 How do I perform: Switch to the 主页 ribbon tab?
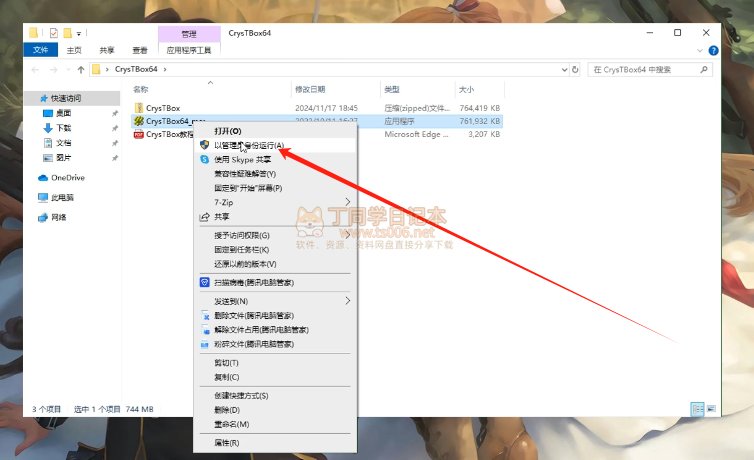pyautogui.click(x=74, y=50)
